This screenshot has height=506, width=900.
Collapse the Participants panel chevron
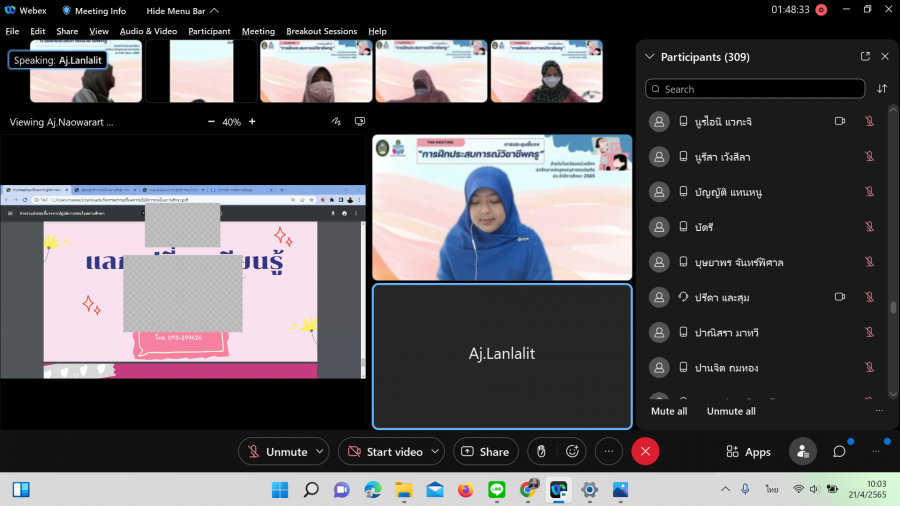point(650,57)
